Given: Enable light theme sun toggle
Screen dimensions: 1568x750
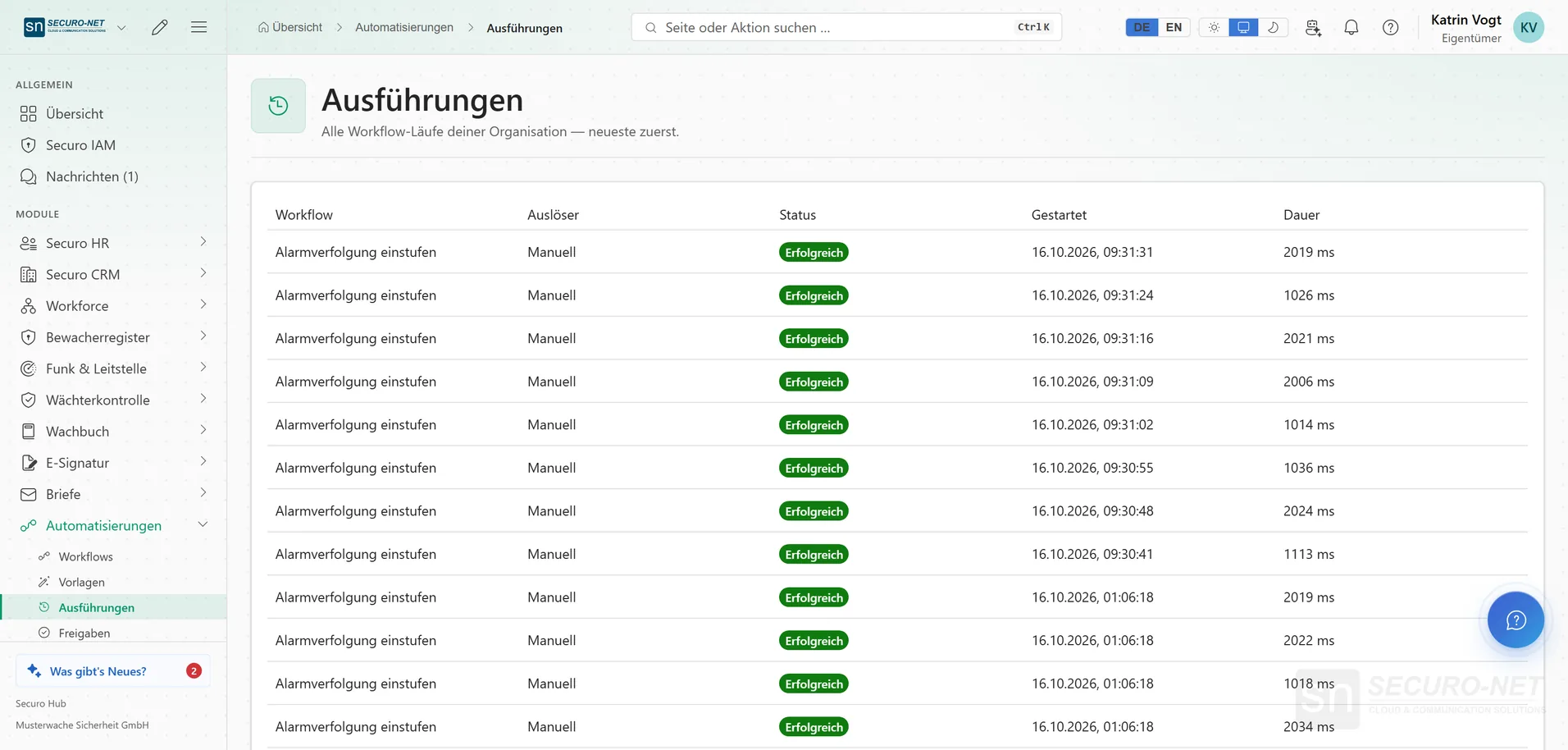Looking at the screenshot, I should pos(1214,27).
